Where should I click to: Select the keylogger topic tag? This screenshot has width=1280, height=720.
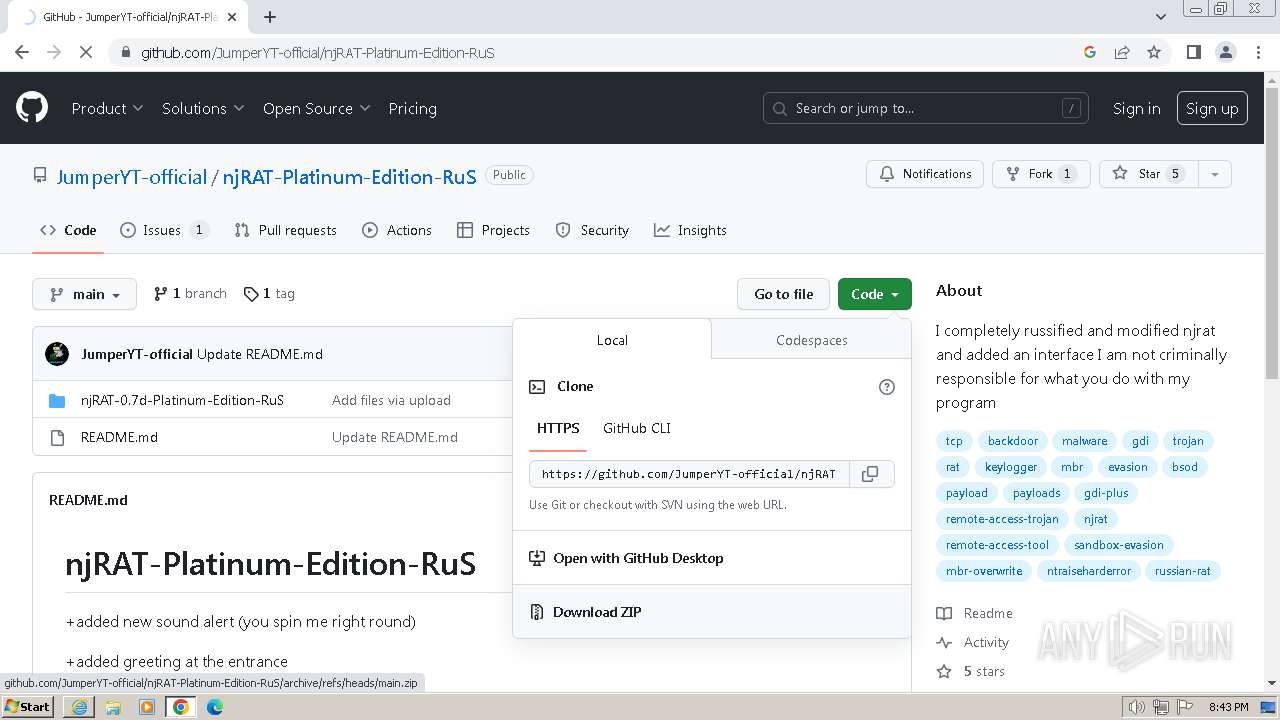(x=1011, y=467)
